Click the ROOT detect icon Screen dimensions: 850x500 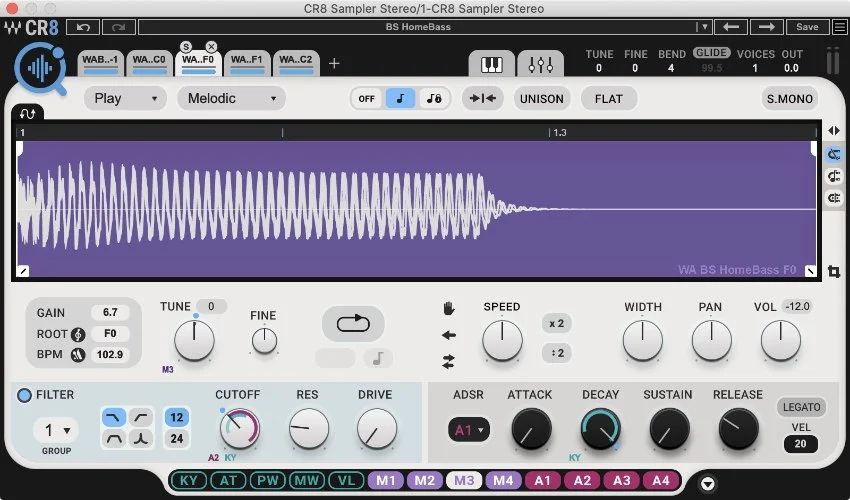pyautogui.click(x=78, y=334)
